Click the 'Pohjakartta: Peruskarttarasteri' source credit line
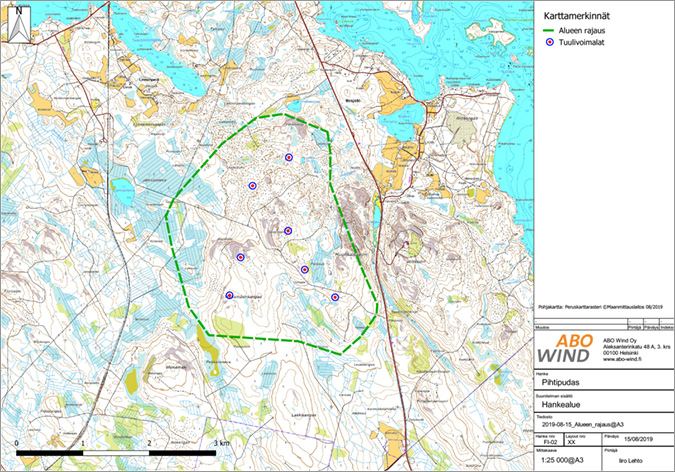 [x=600, y=307]
